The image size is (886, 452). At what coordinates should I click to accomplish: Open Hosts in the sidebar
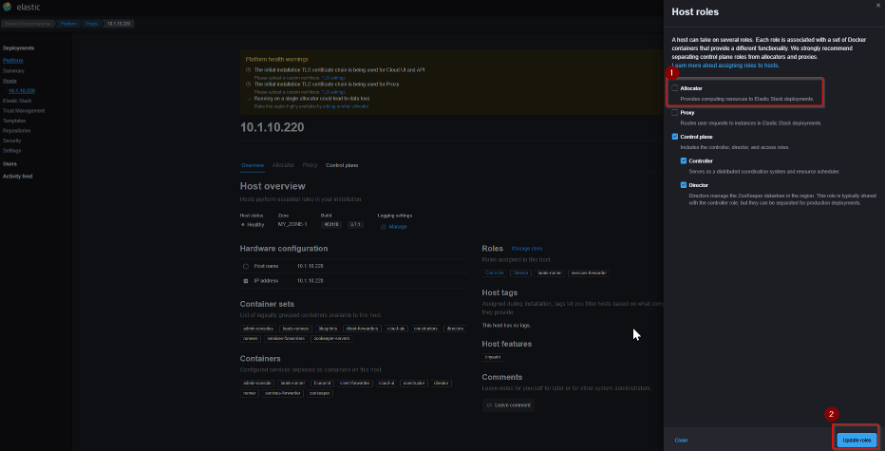click(10, 81)
